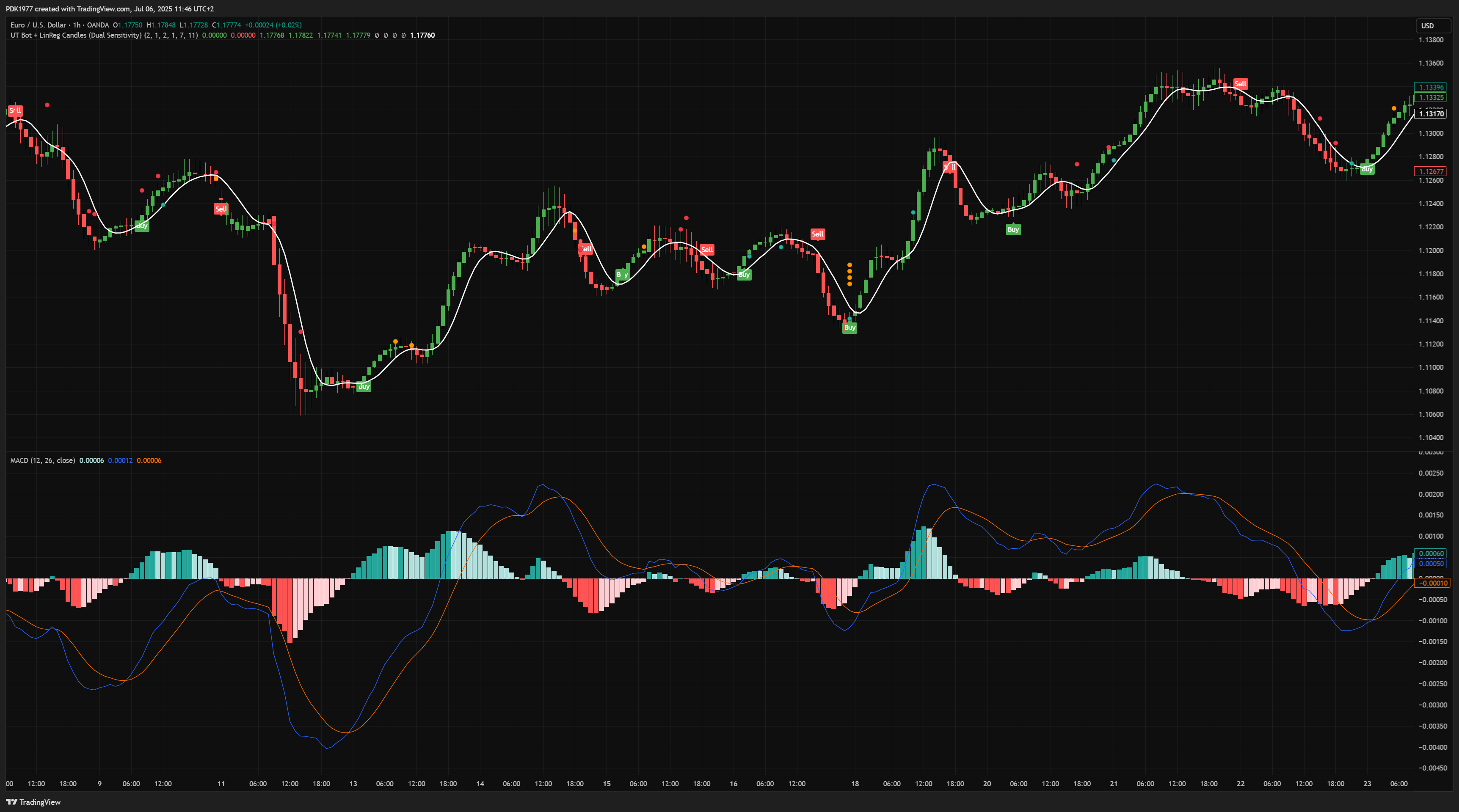This screenshot has height=812, width=1459.
Task: Click the PDK1977 created with TradingView.com header
Action: point(110,8)
